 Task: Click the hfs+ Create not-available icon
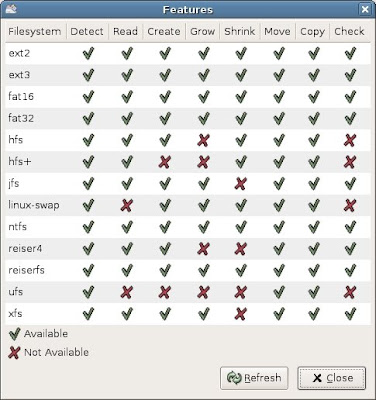(x=164, y=162)
